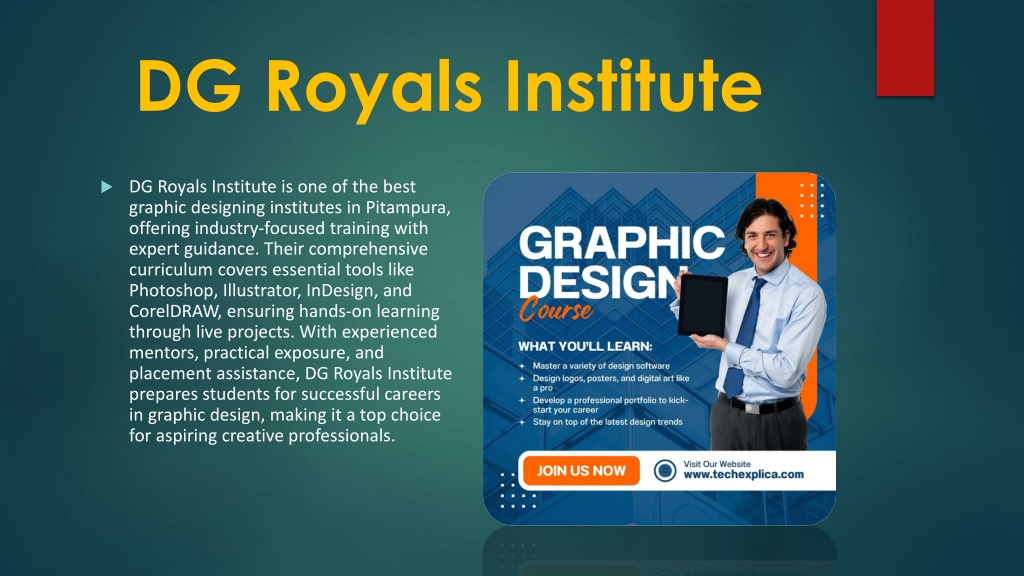
Task: Select the Graphic Design Course poster image
Action: pyautogui.click(x=660, y=349)
